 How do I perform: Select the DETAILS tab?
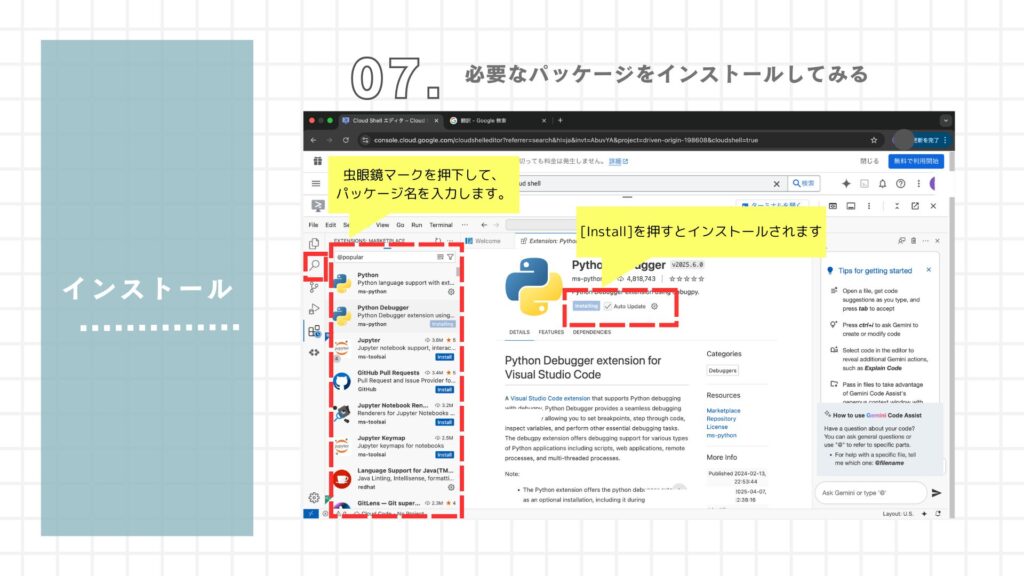pos(520,332)
